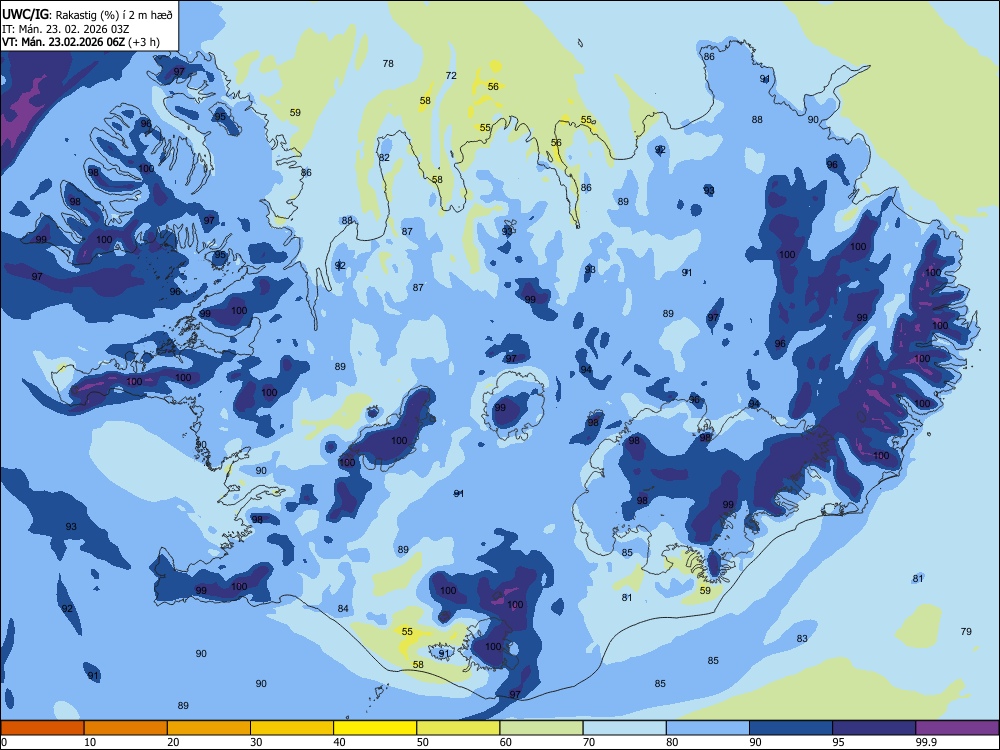Click the humidity value '82' on the map
This screenshot has height=750, width=1000.
(x=384, y=158)
